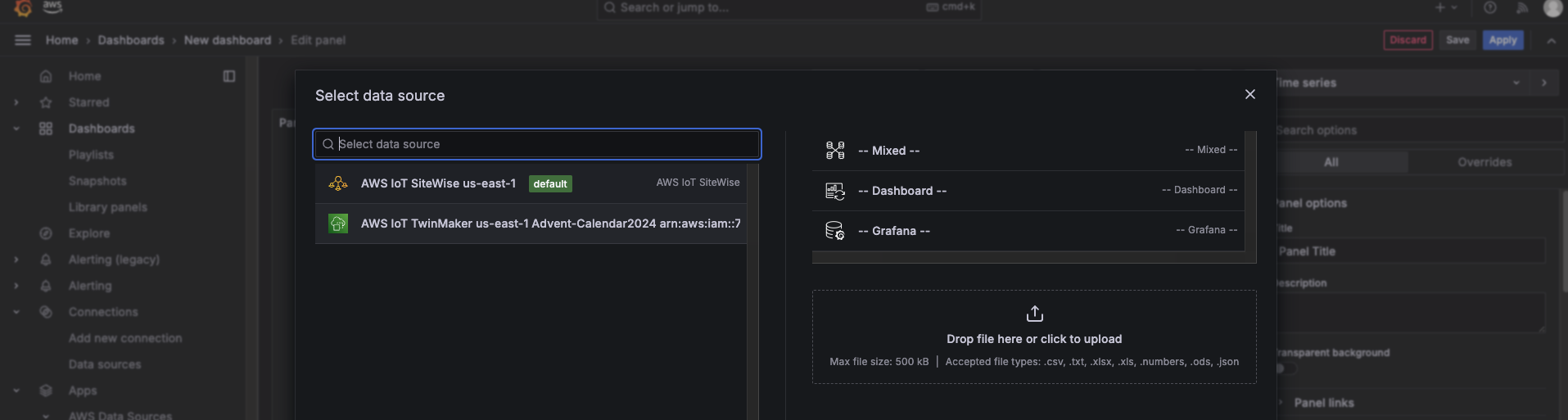
Task: Click the Apply button
Action: (x=1503, y=40)
